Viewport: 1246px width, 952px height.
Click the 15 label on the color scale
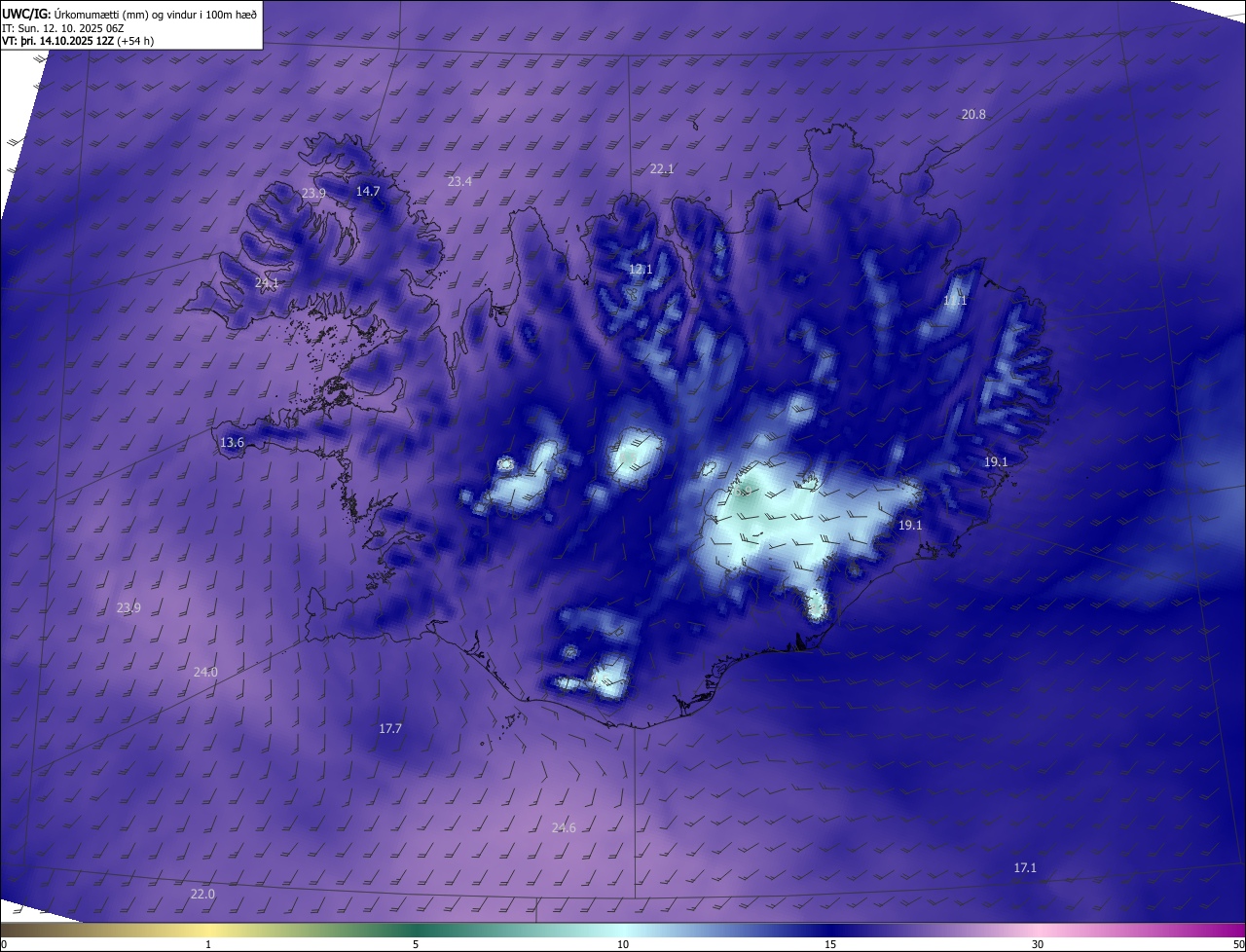[830, 944]
